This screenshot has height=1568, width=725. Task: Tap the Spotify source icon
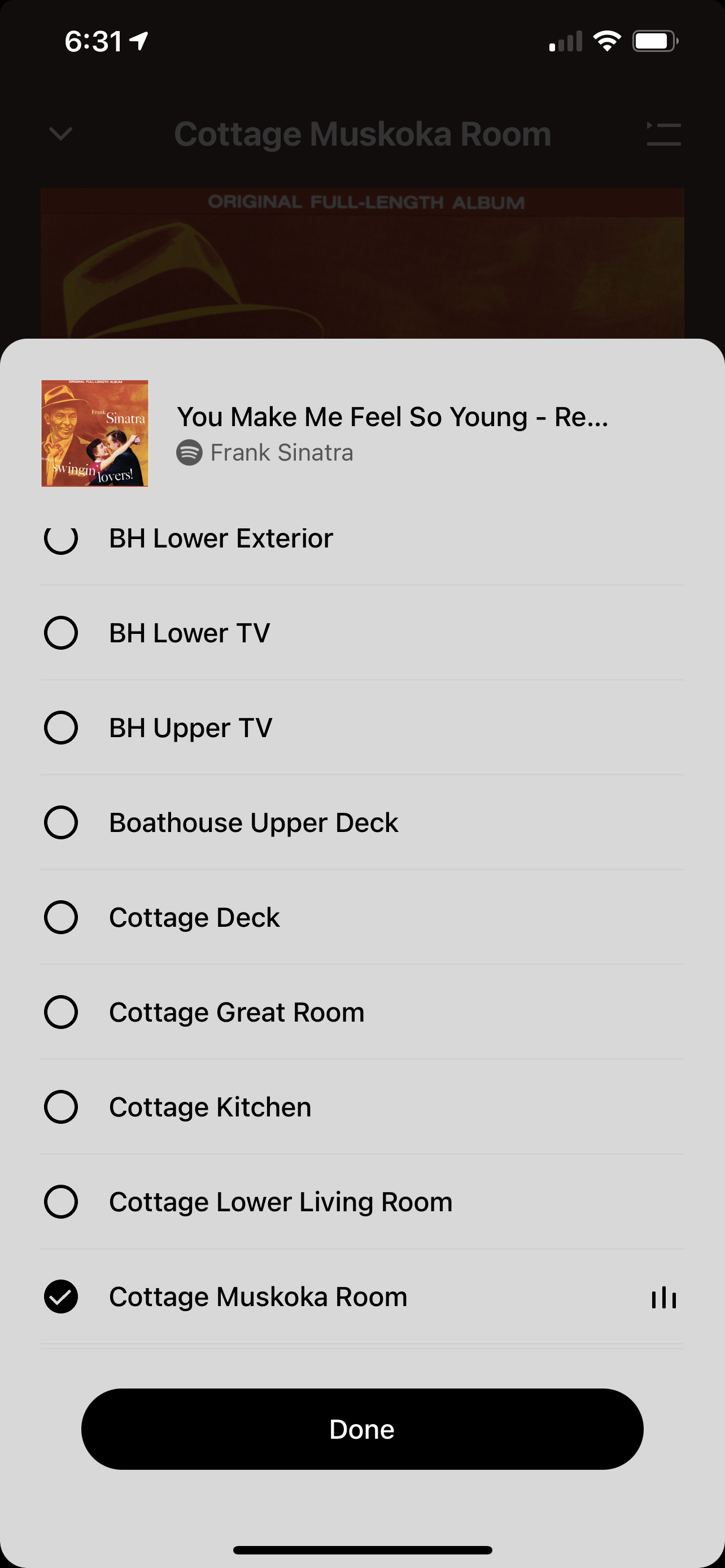tap(189, 453)
